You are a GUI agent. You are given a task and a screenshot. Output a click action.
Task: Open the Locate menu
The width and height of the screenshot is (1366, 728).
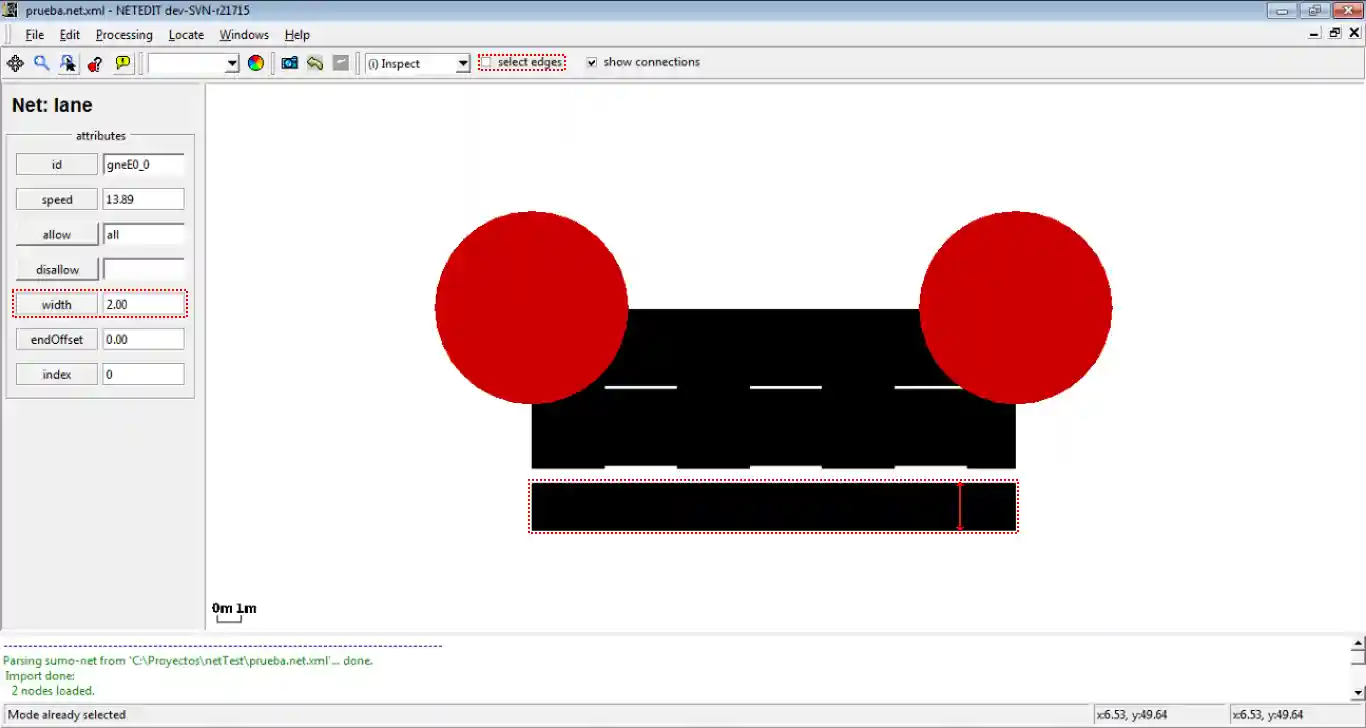[x=186, y=35]
